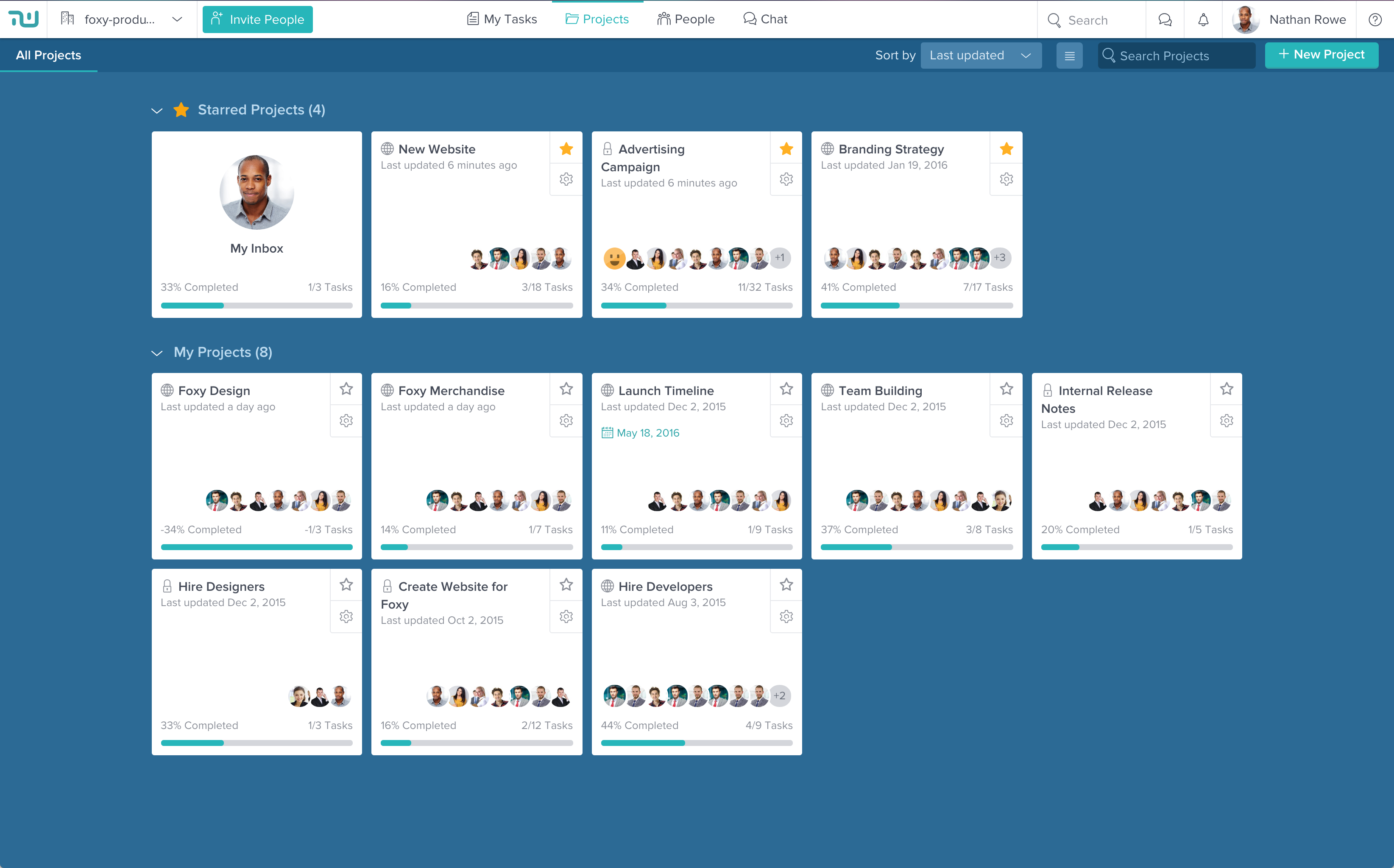Go to My Tasks tab
Viewport: 1394px width, 868px height.
coord(502,19)
